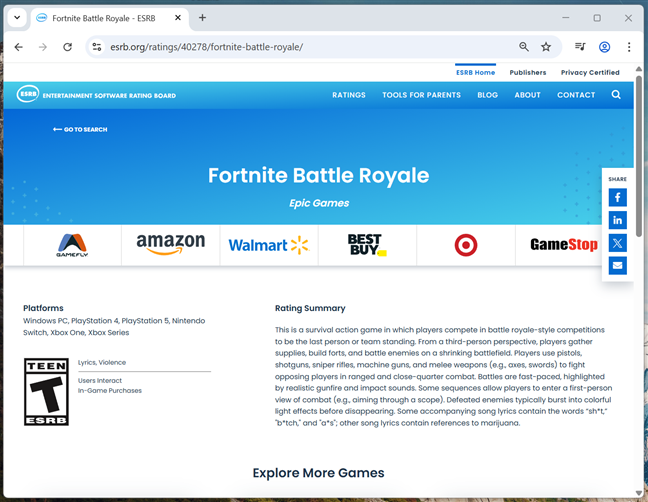Open the Walmart retailer logo
The height and width of the screenshot is (502, 648).
tap(269, 245)
